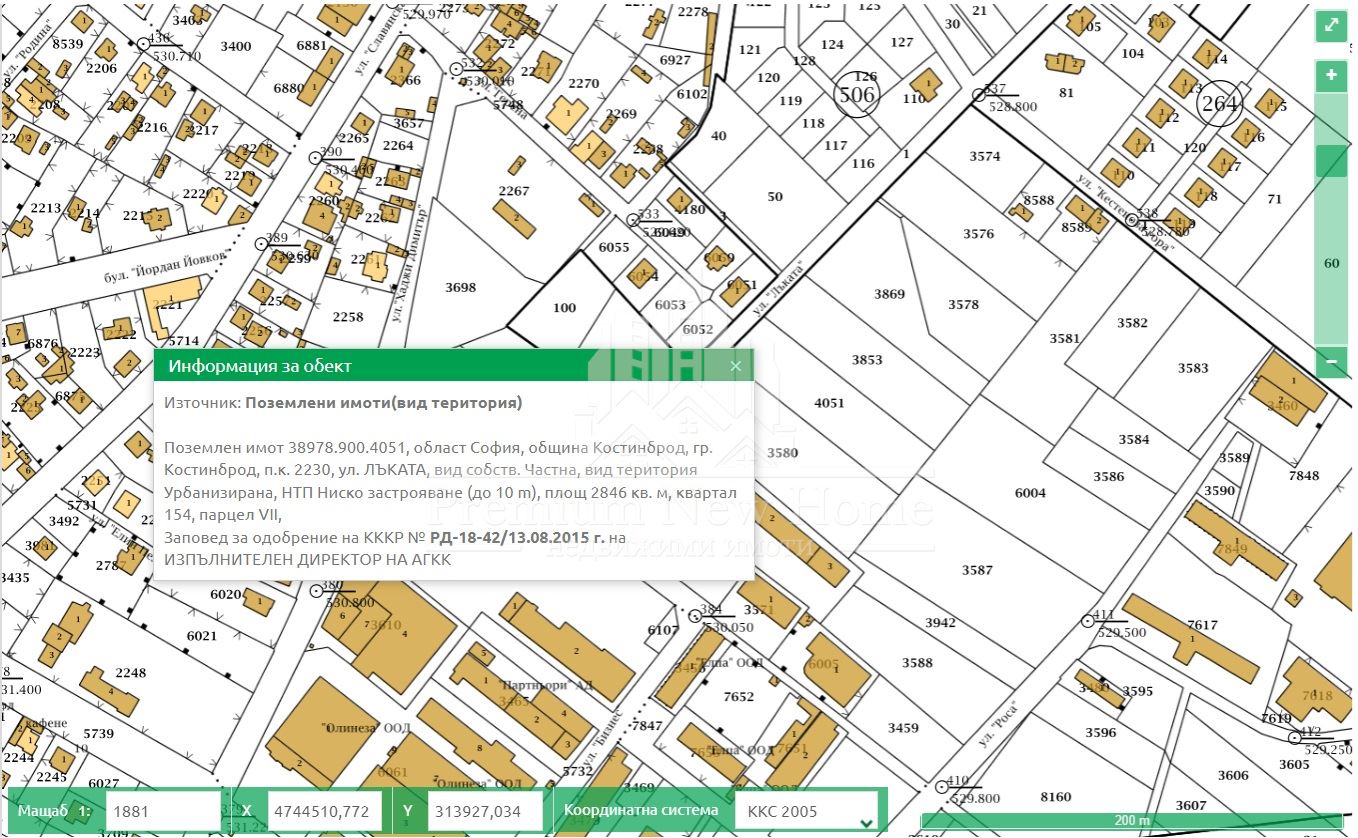The width and height of the screenshot is (1358, 838).
Task: Select survey point marker 390
Action: 315,157
